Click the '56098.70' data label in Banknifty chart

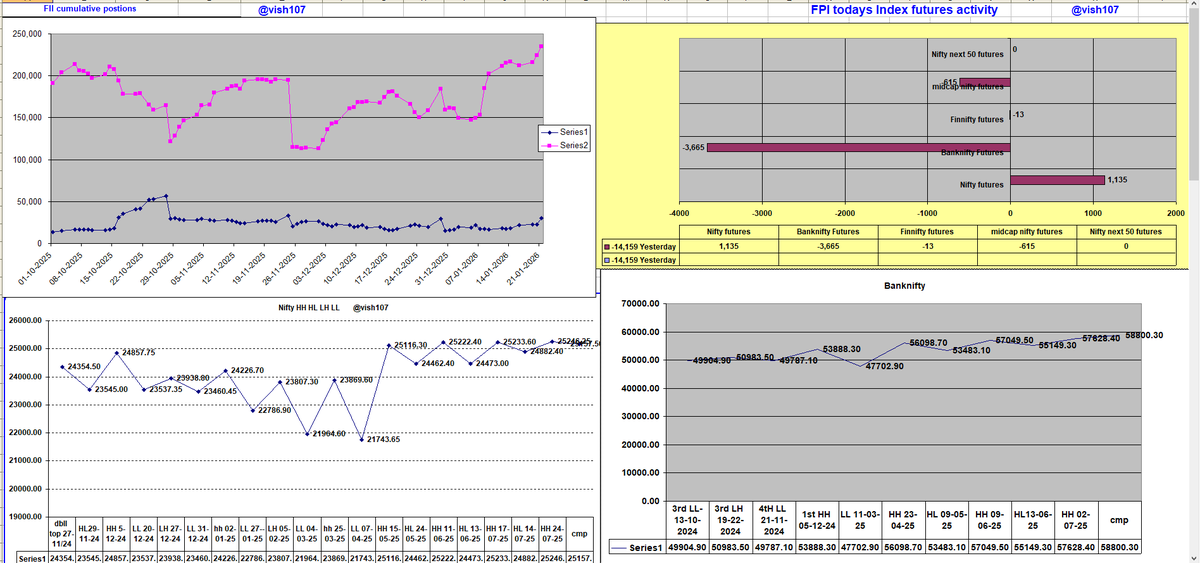pos(928,343)
